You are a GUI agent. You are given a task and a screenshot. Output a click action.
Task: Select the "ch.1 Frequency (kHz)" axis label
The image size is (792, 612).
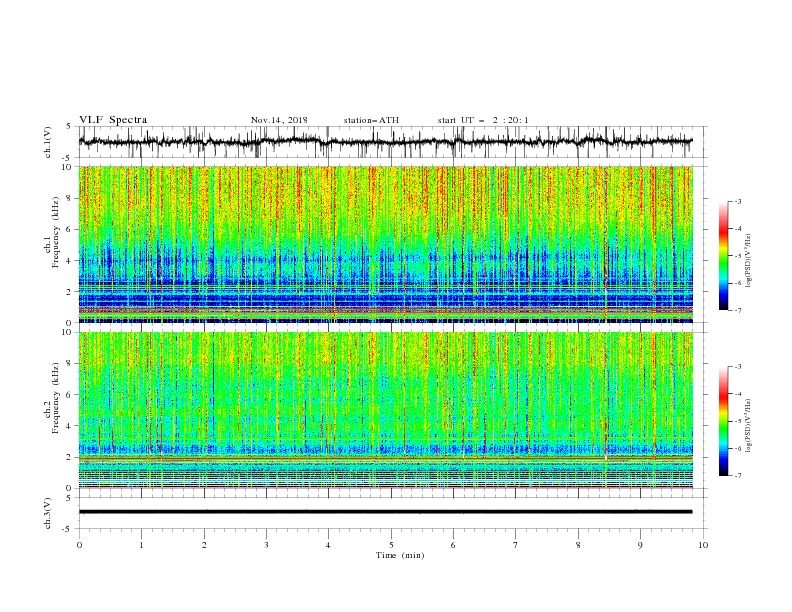point(53,233)
